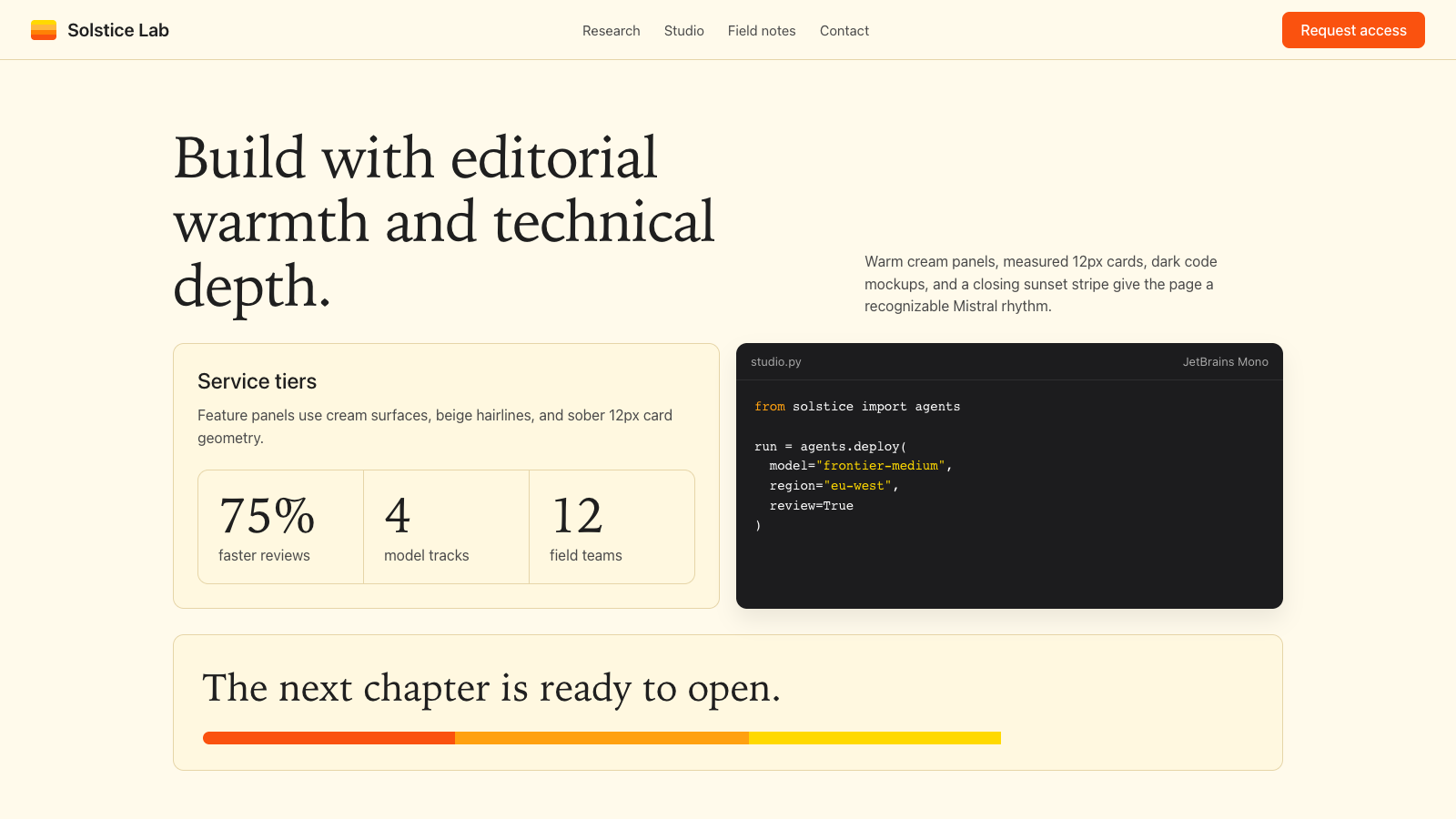Click the 'Feature panels use cream surfaces' text
This screenshot has height=819, width=1456.
[435, 426]
